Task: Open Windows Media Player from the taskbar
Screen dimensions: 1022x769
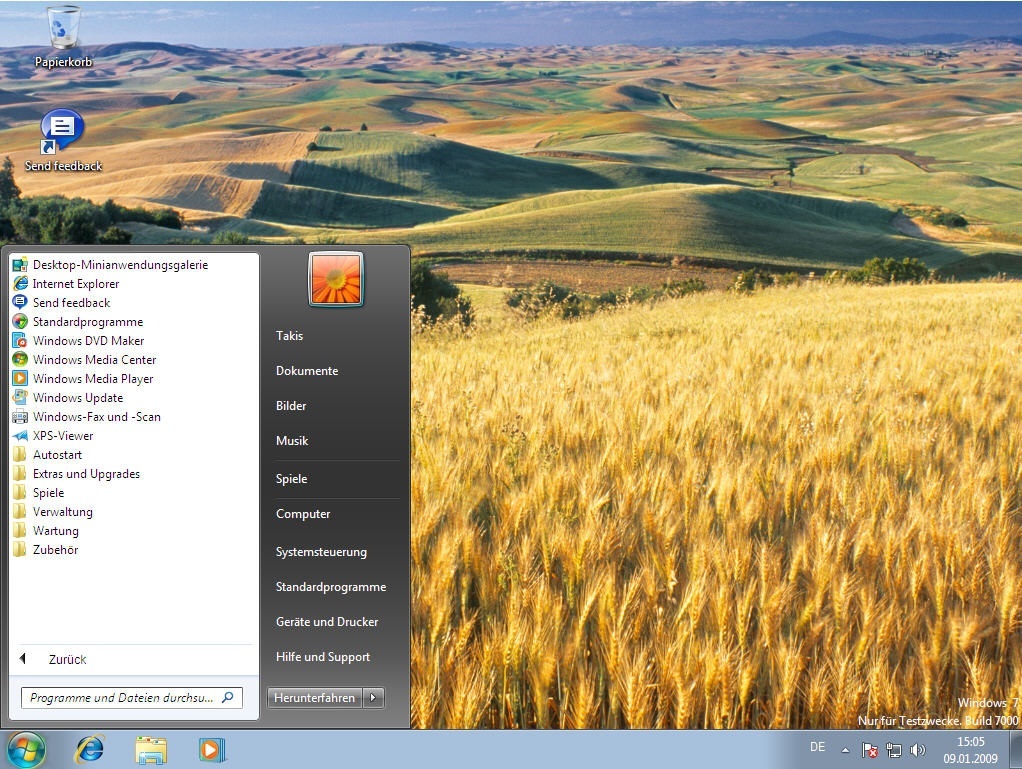Action: (x=206, y=749)
